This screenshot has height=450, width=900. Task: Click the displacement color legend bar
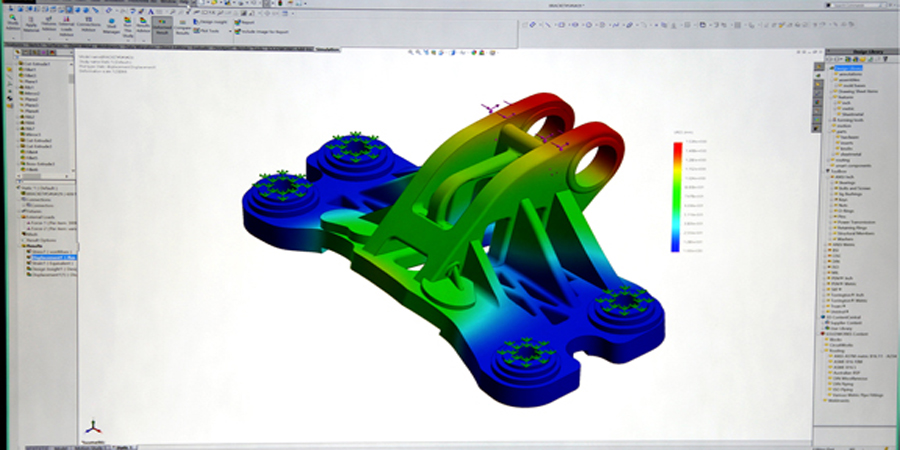677,197
